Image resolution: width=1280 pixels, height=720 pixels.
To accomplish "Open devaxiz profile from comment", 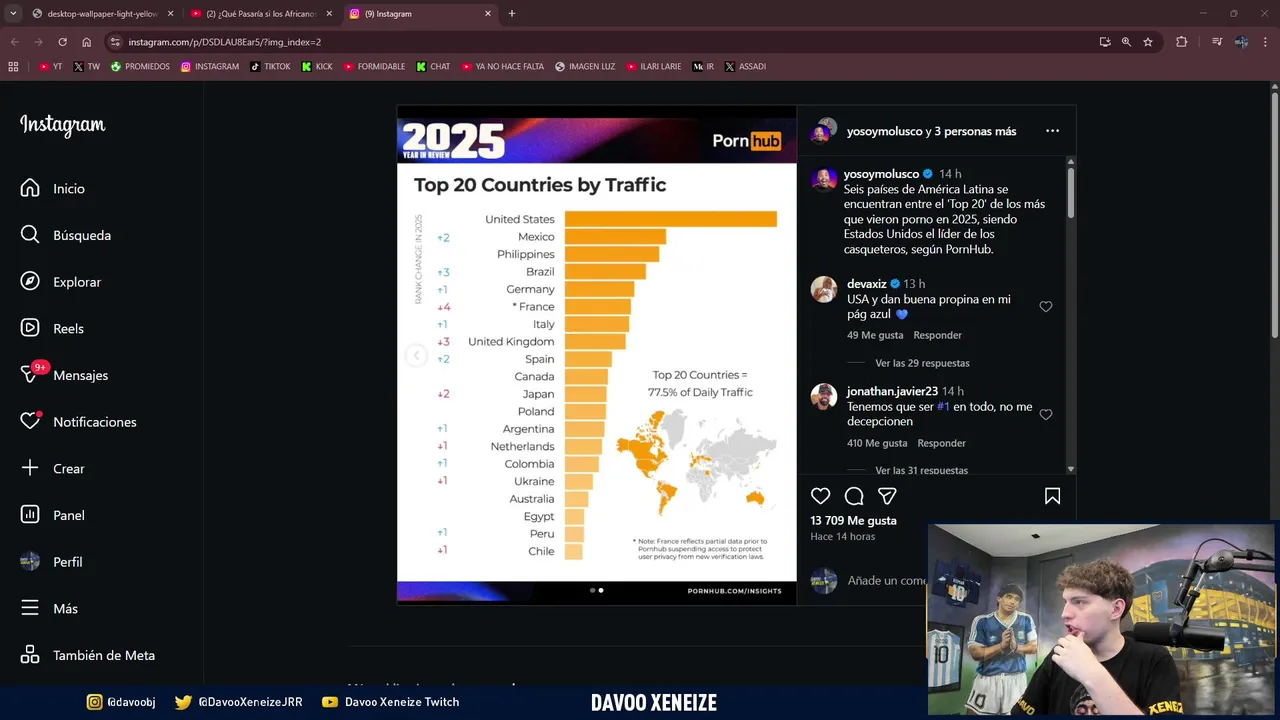I will (x=866, y=284).
